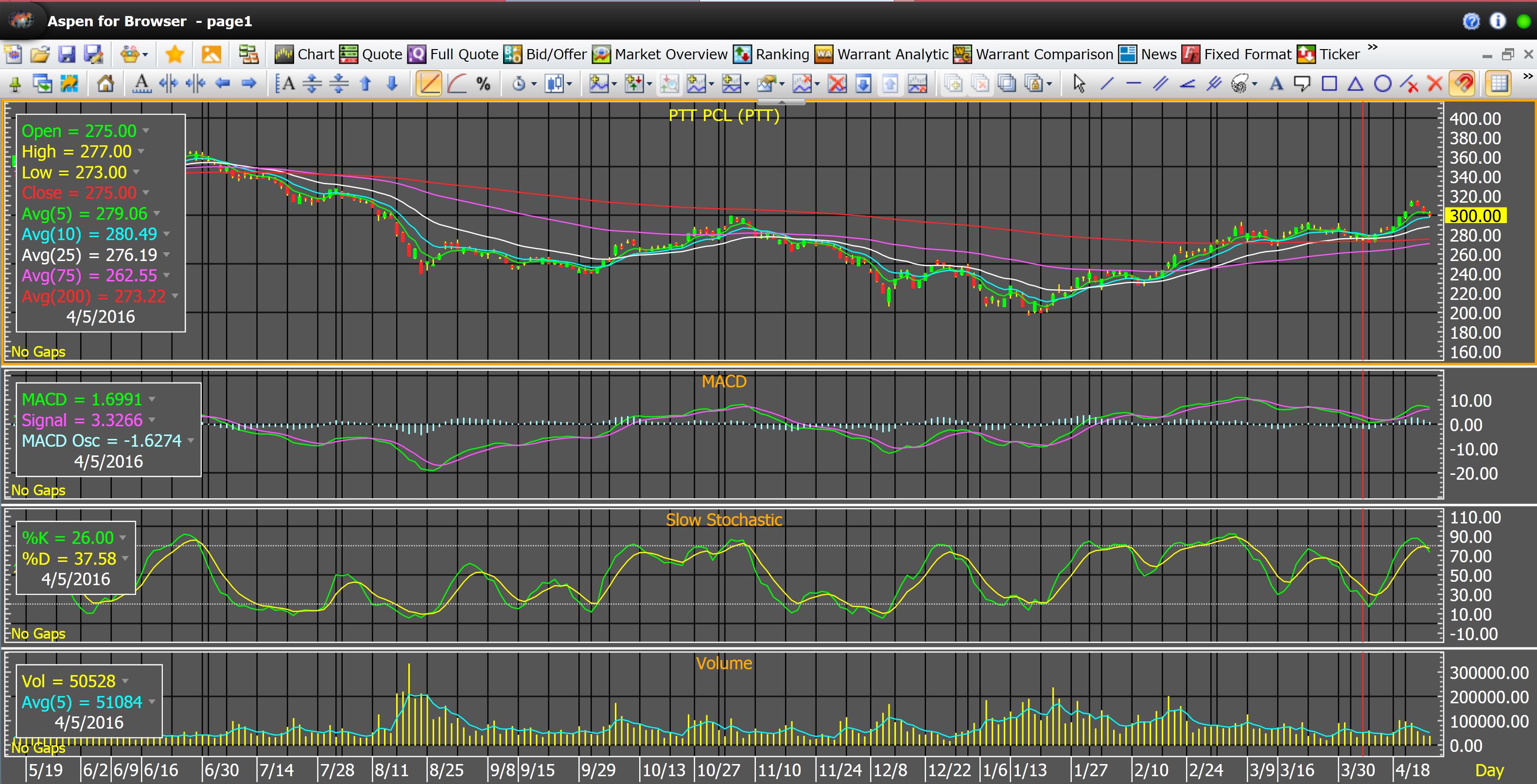The image size is (1537, 784).
Task: Open the Full Quote view
Action: coord(453,54)
